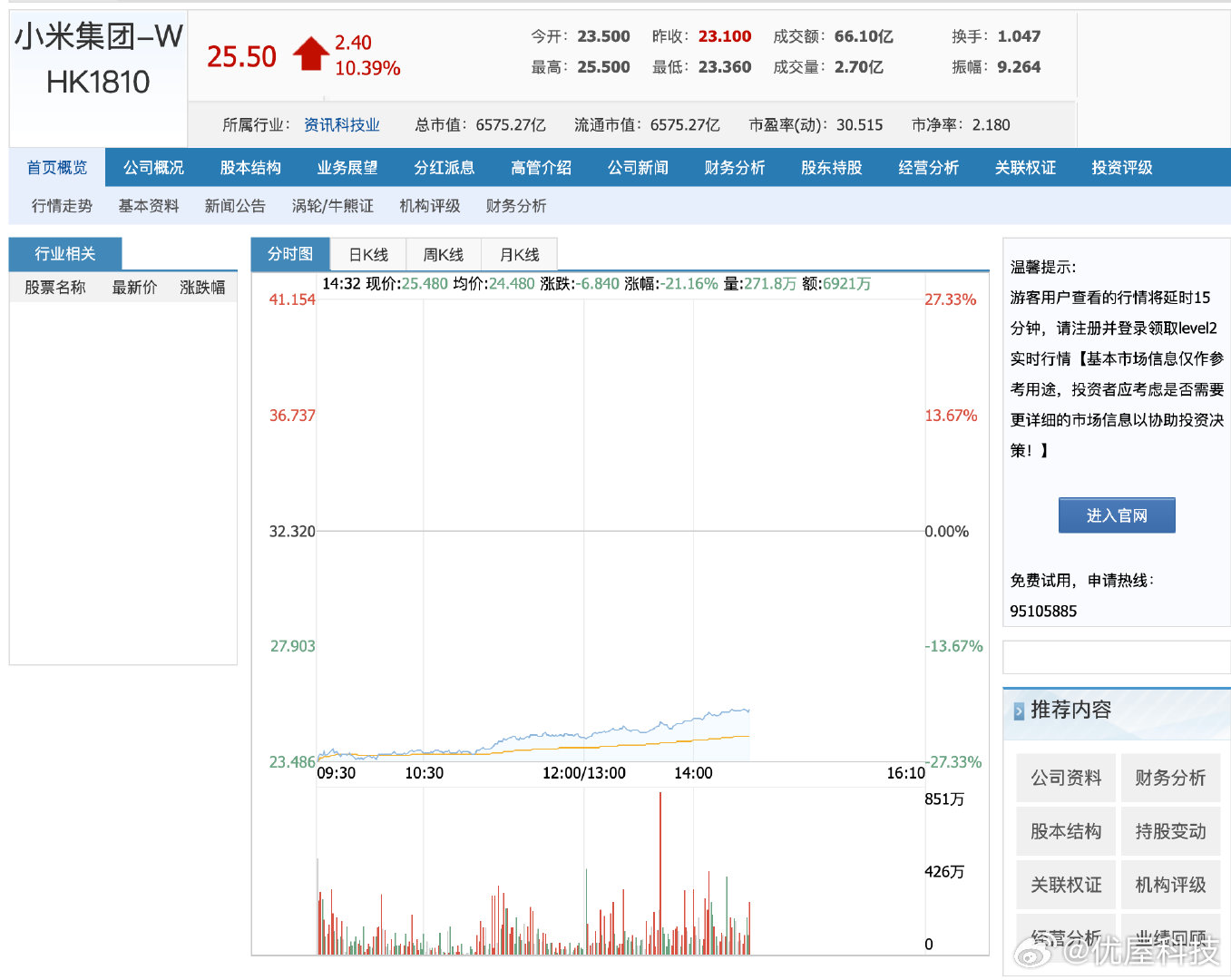Click the 32.320 baseline price label

point(292,532)
